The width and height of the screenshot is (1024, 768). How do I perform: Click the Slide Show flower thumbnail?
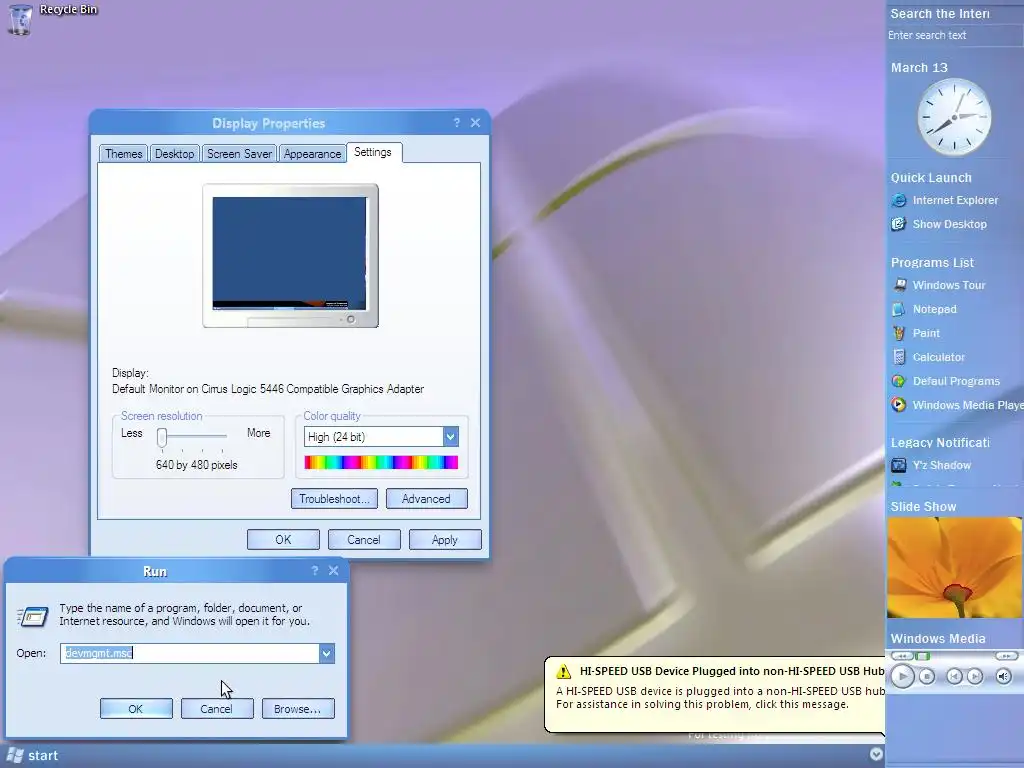954,568
